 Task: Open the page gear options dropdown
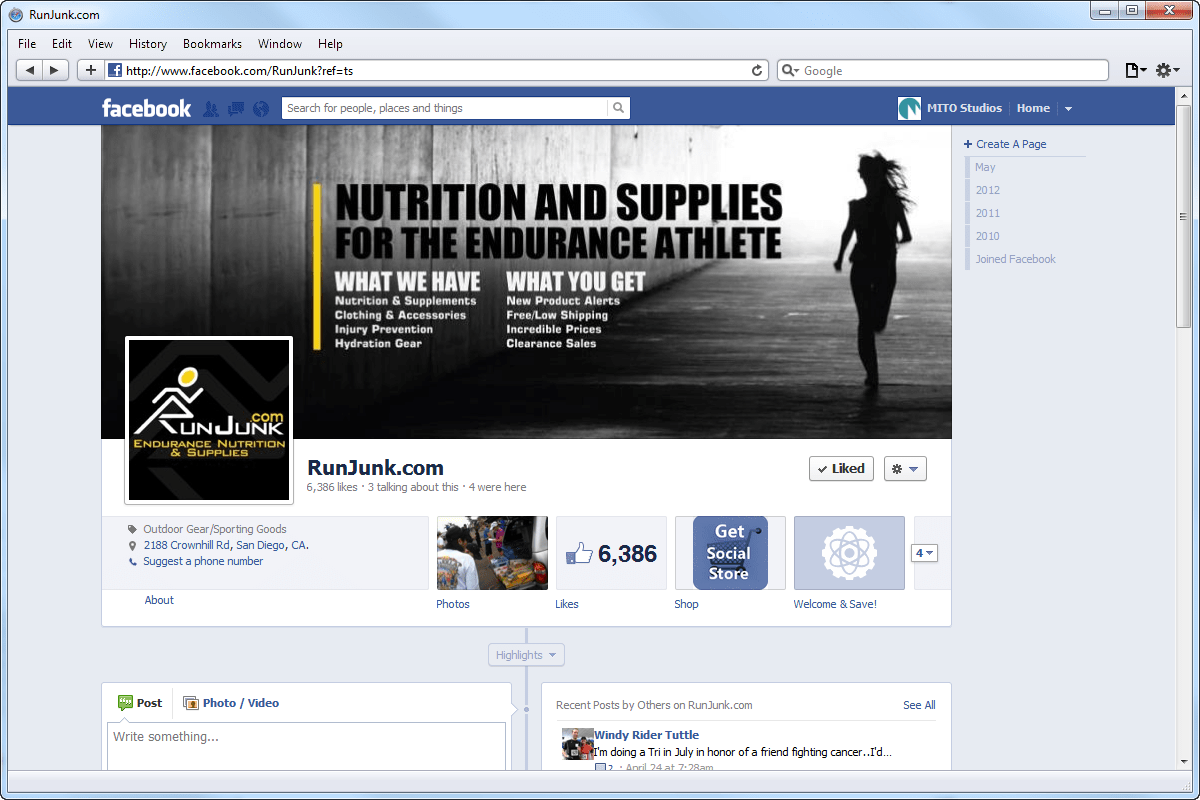(905, 468)
